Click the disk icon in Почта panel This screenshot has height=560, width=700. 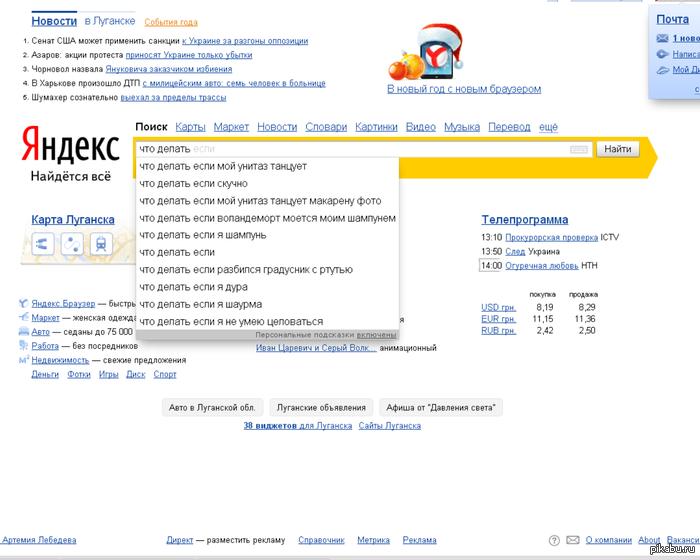click(x=662, y=70)
